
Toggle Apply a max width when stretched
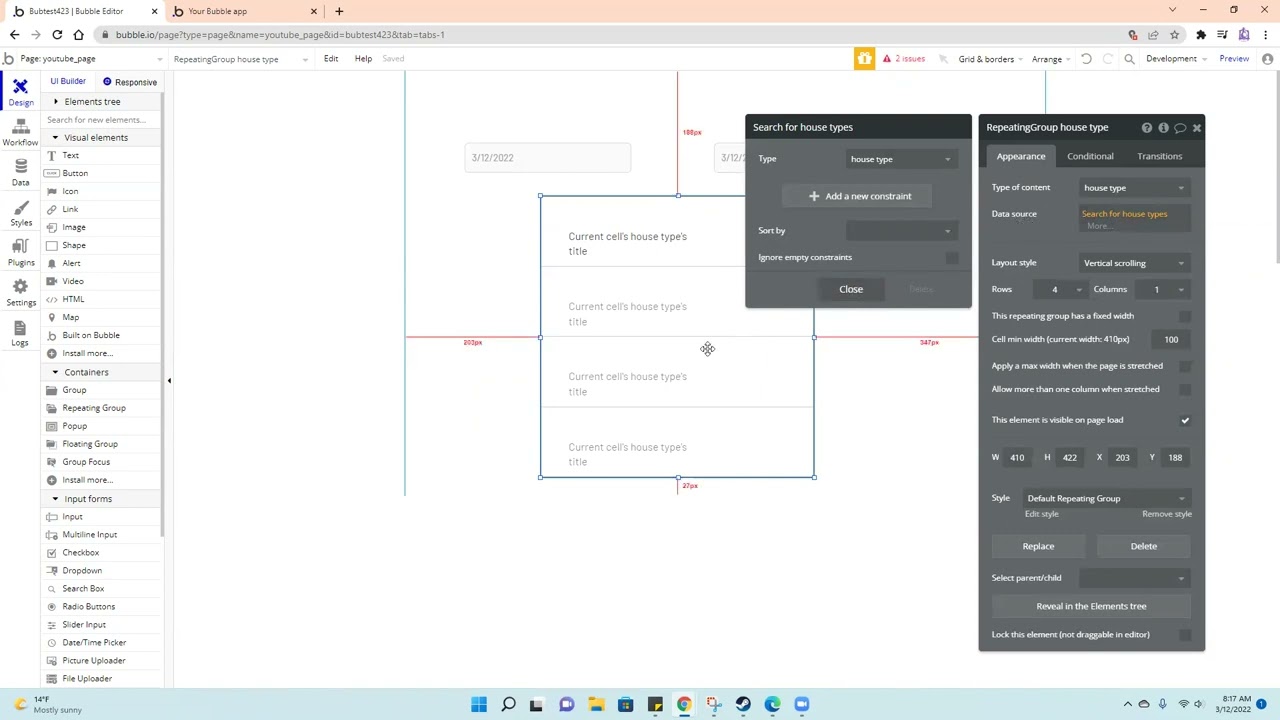tap(1185, 366)
